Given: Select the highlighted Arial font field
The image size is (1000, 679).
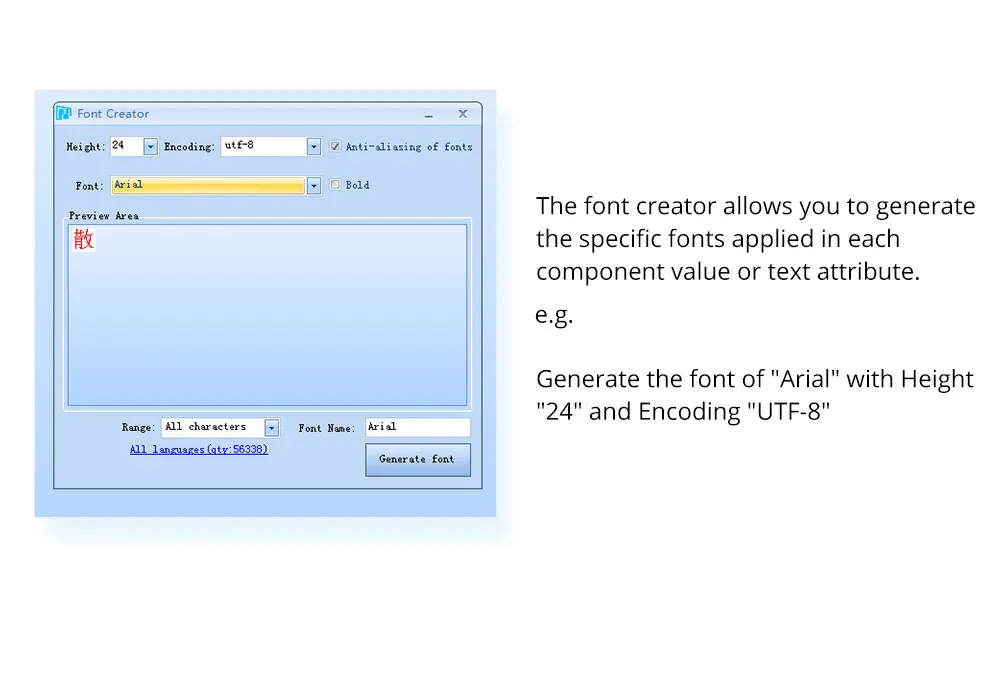Looking at the screenshot, I should coord(209,185).
